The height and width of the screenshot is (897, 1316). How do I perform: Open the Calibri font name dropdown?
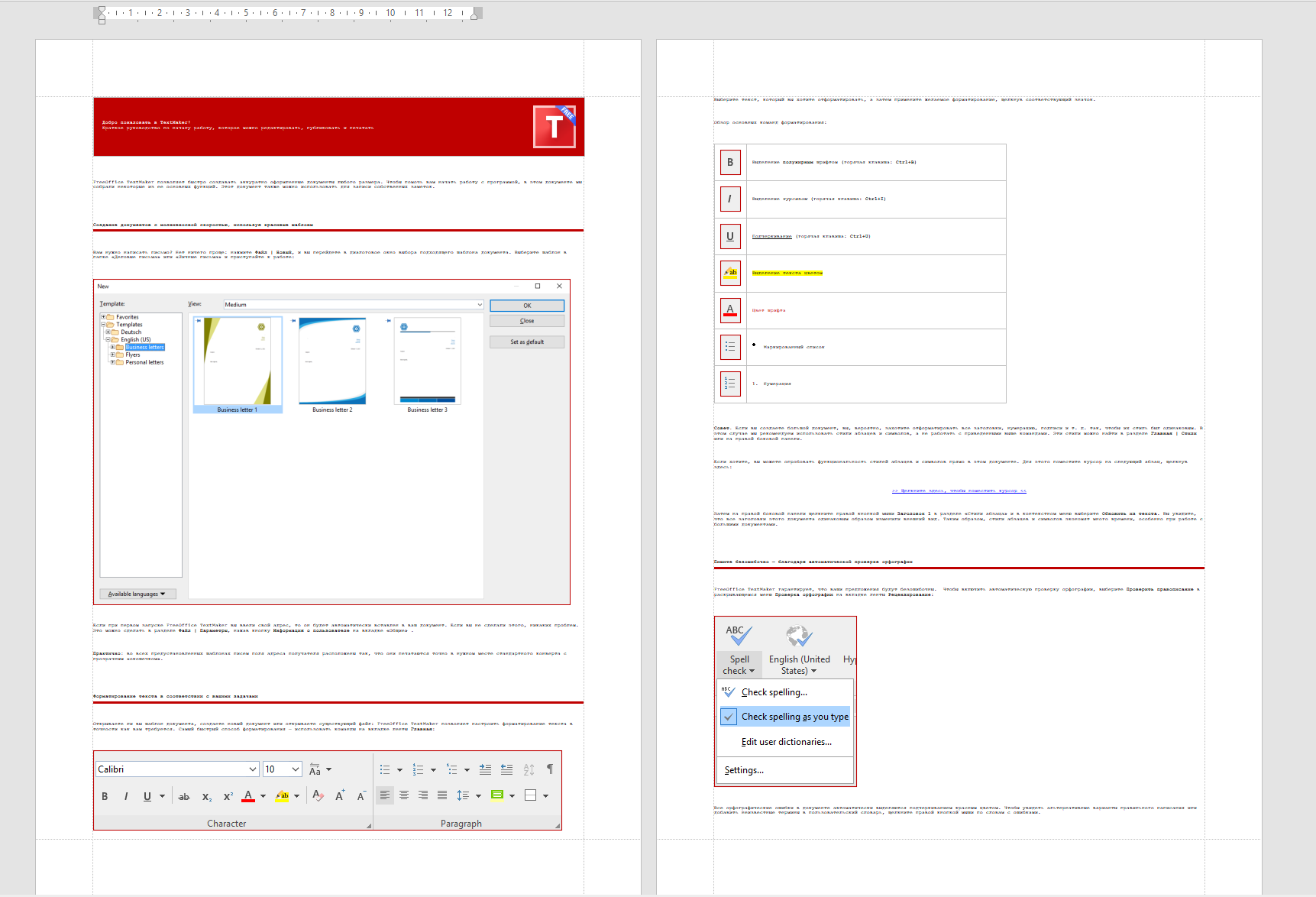coord(252,769)
